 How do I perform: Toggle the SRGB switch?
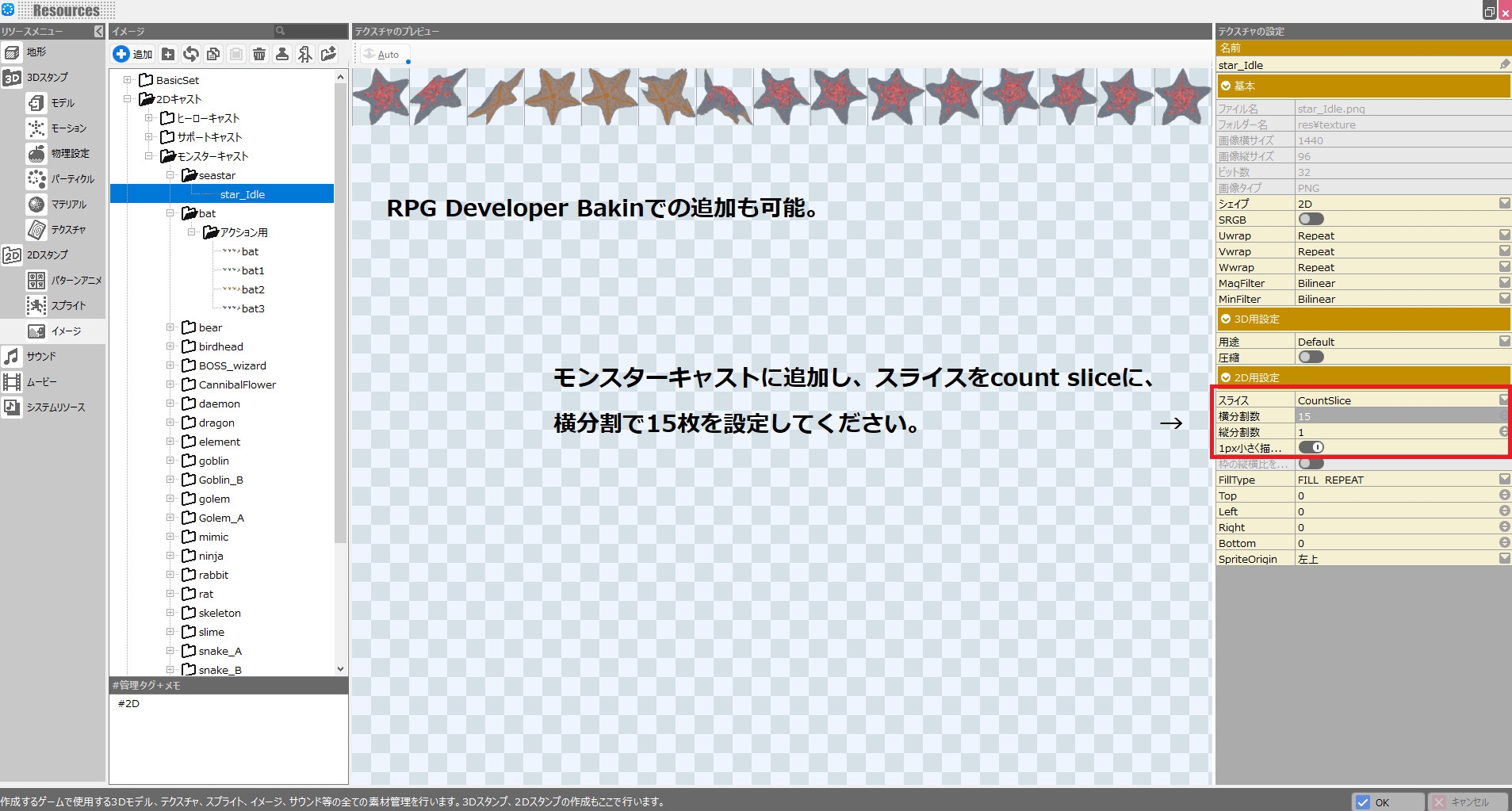1311,220
